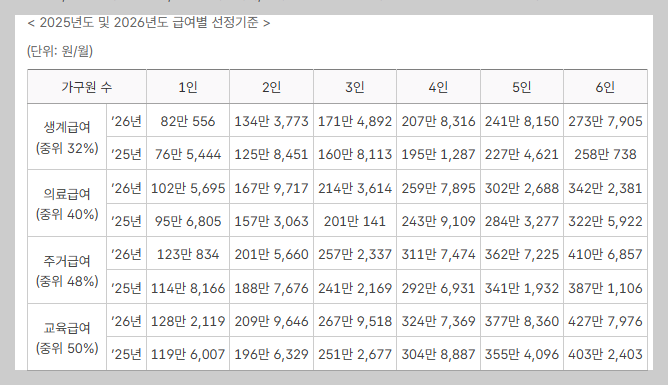Click the cell '259만 7,895'

[438, 188]
